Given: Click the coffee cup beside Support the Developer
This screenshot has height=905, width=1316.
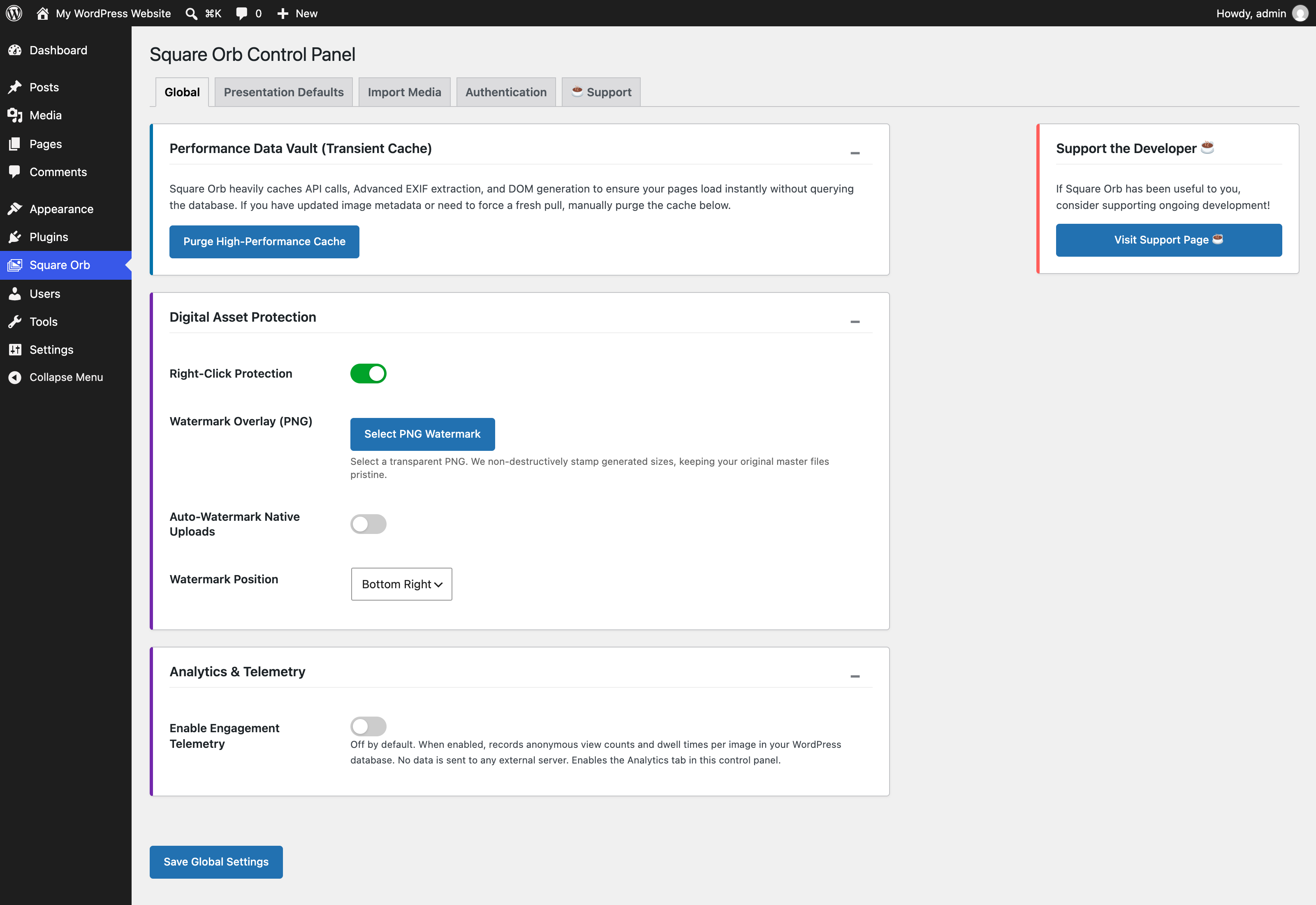Looking at the screenshot, I should [x=1207, y=147].
